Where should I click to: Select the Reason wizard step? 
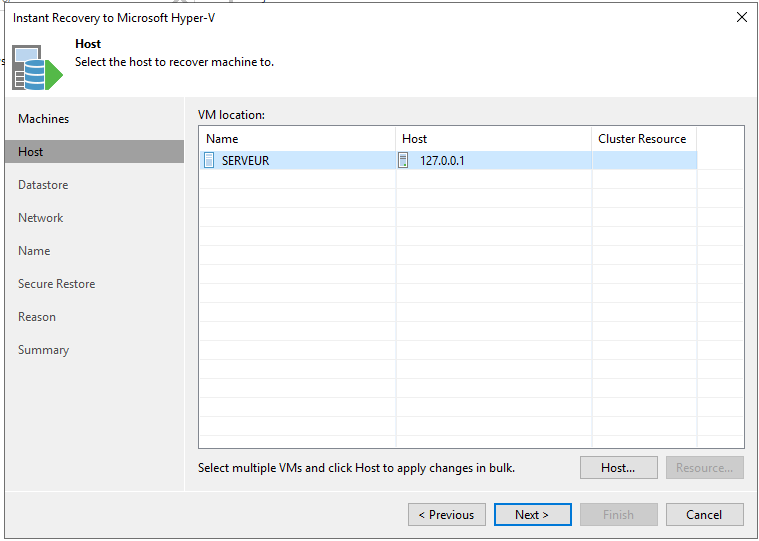(x=37, y=317)
